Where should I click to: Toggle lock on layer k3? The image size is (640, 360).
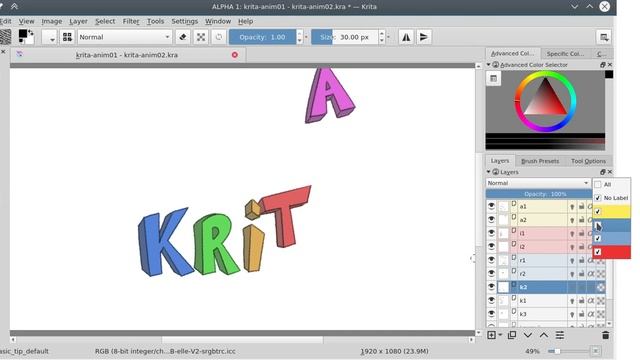point(581,314)
